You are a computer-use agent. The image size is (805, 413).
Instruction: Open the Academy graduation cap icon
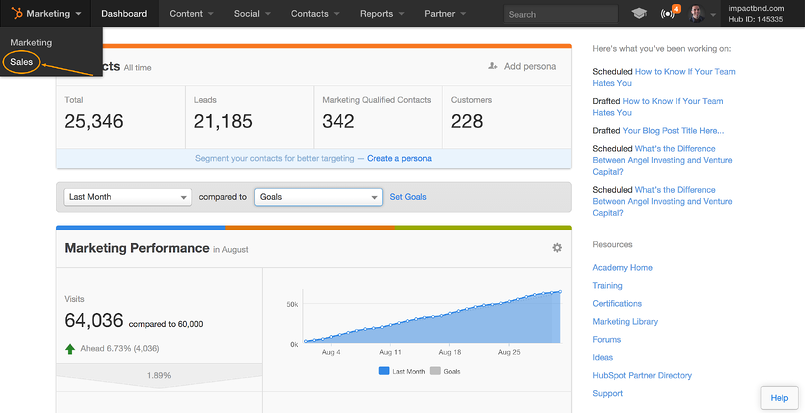click(639, 14)
